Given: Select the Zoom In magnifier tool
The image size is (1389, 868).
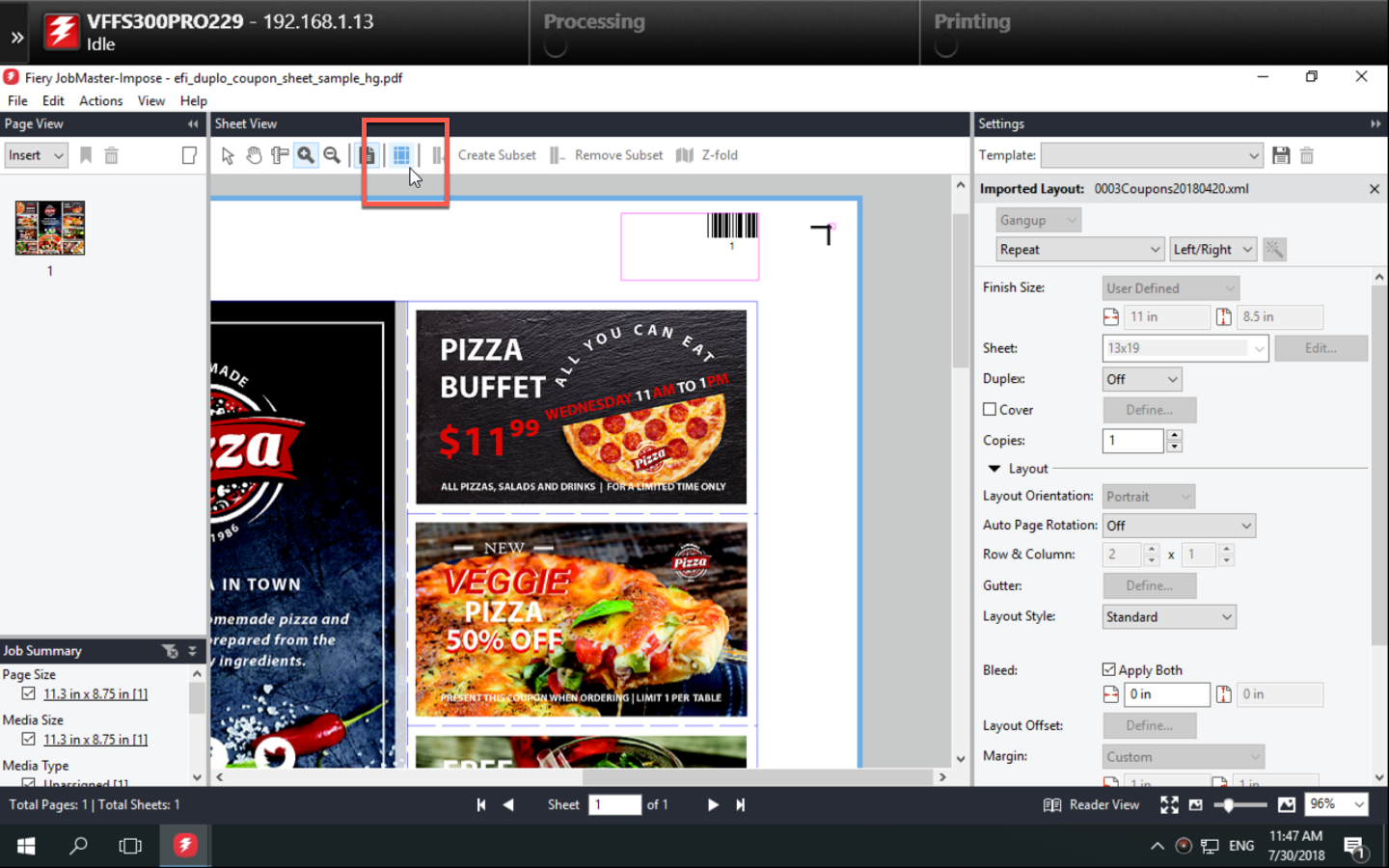Looking at the screenshot, I should coord(306,155).
